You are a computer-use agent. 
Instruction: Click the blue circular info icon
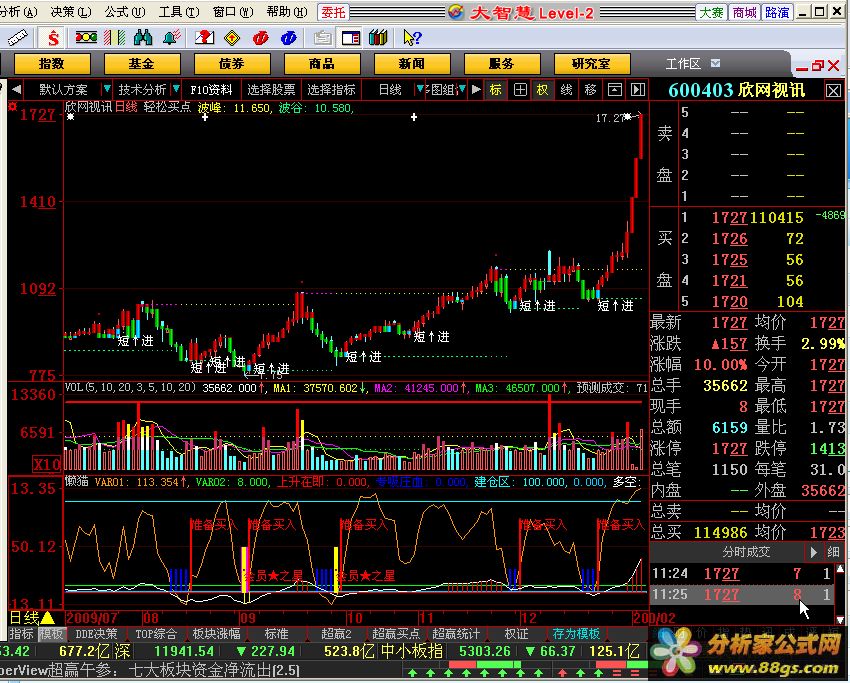tap(289, 37)
